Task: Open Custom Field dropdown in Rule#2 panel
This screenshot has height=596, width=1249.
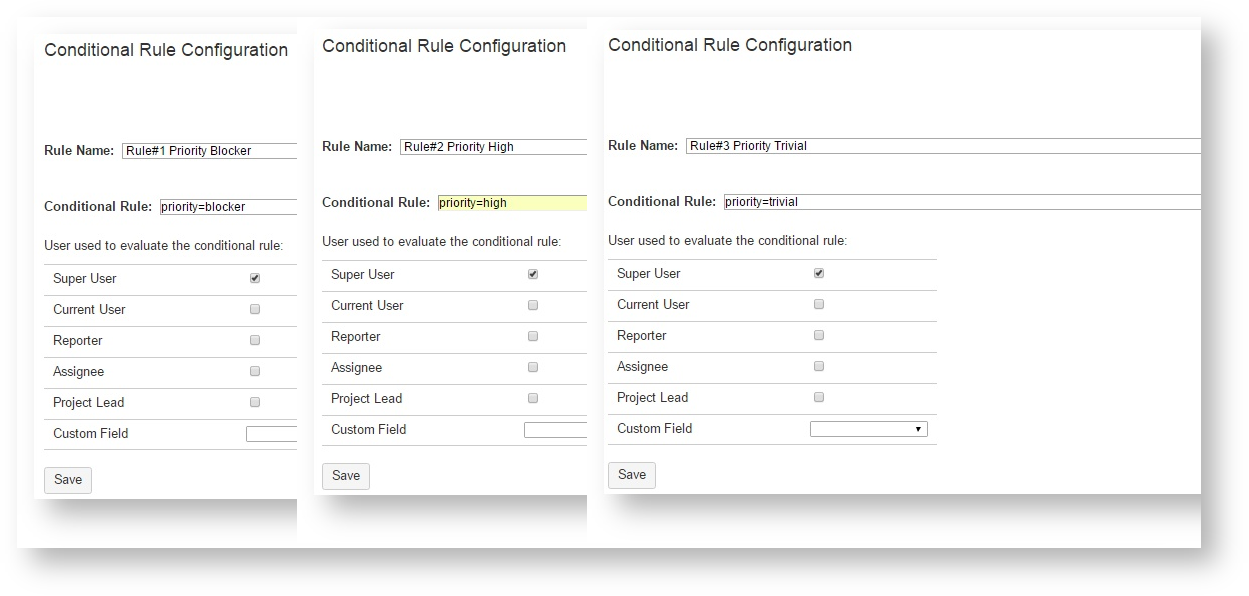Action: tap(554, 430)
